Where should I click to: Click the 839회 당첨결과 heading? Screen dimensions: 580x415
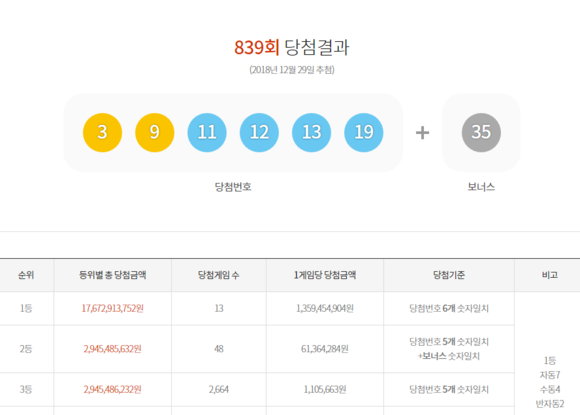click(291, 47)
